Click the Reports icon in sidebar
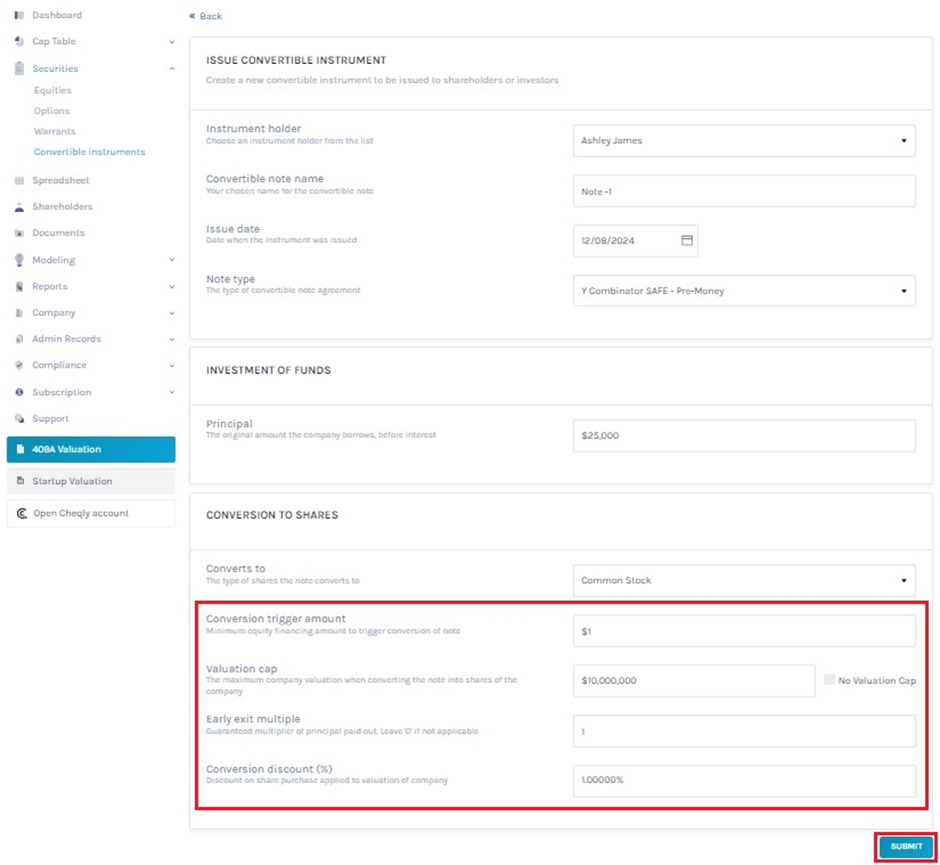Image resolution: width=940 pixels, height=865 pixels. (19, 287)
